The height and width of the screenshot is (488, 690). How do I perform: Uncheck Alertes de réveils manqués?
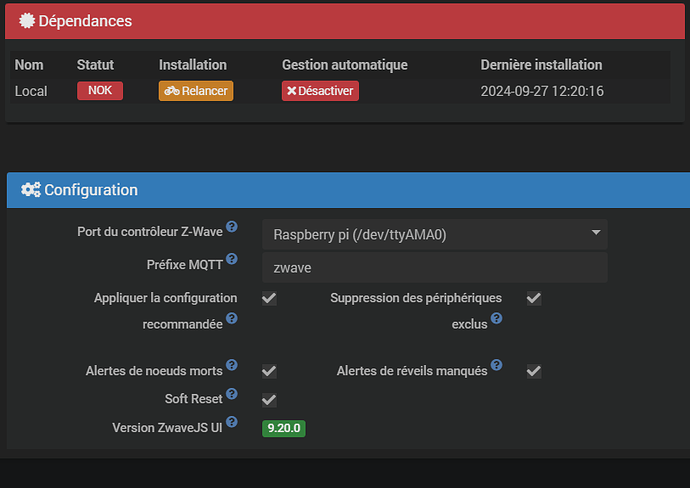coord(534,371)
